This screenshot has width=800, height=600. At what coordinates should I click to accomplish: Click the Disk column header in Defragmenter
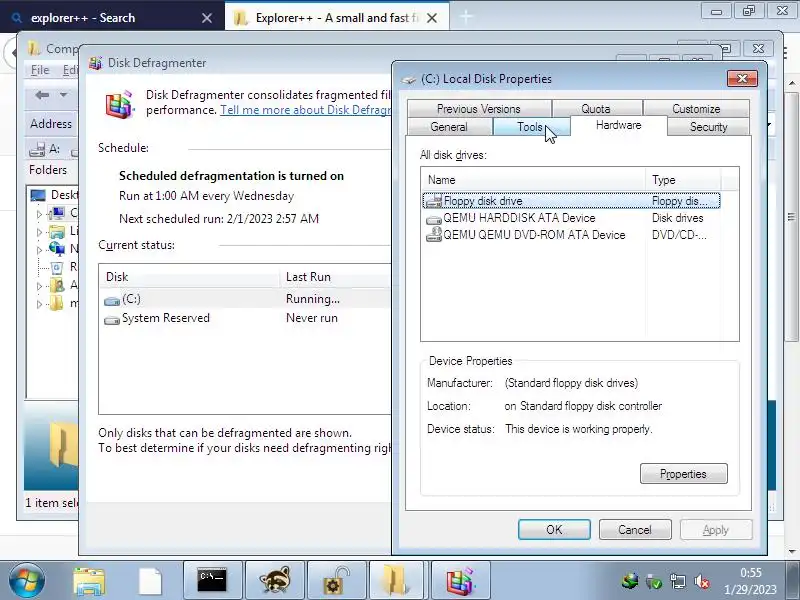(189, 277)
